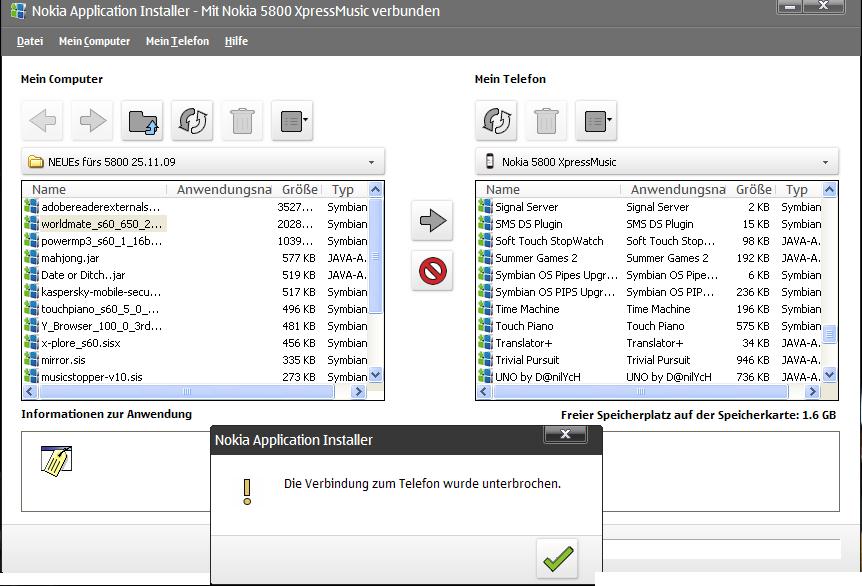Open the view options button under Mein Telefon
This screenshot has width=862, height=586.
point(596,120)
